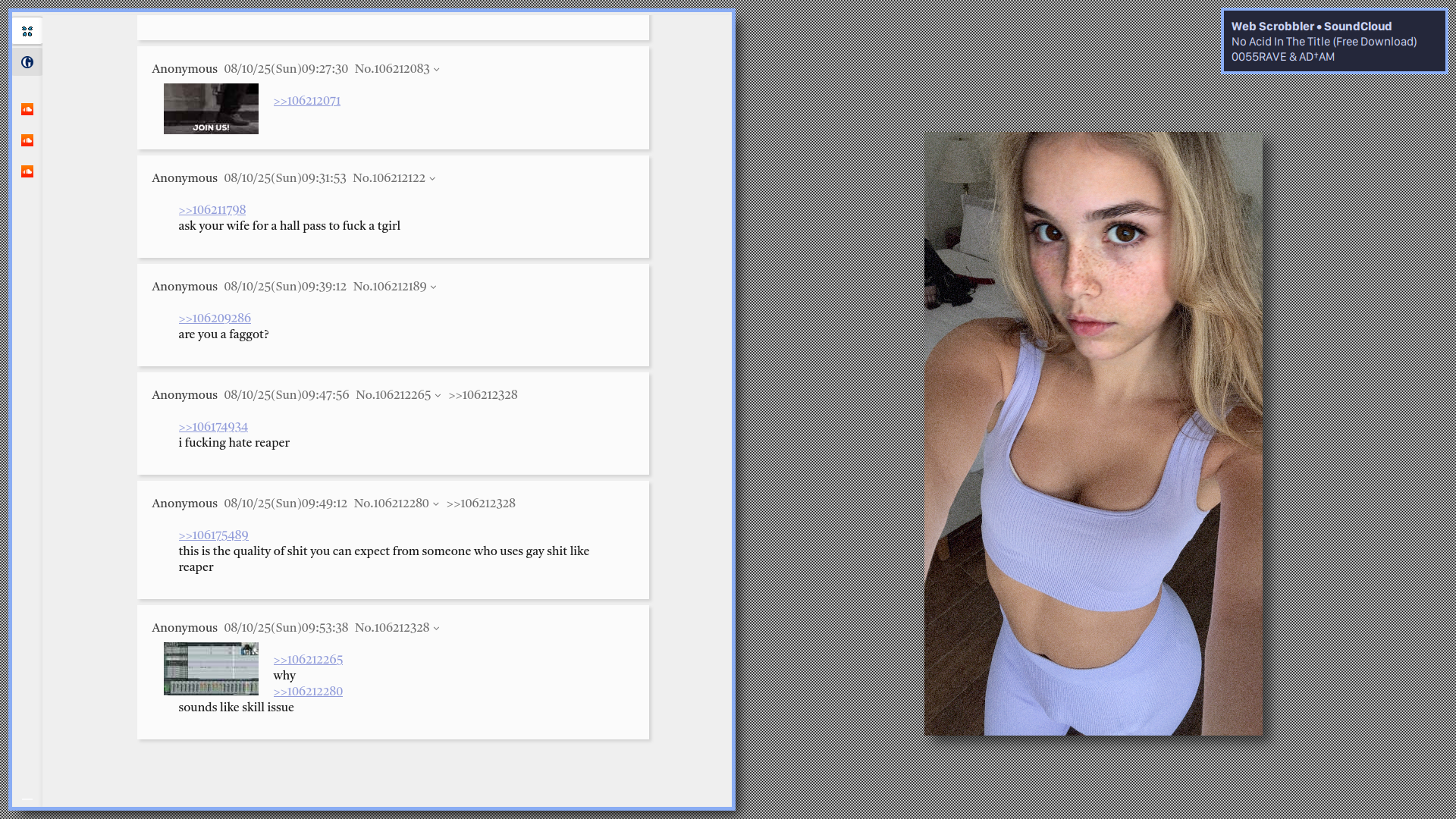Open post menu arrow for No.106212328
This screenshot has height=819, width=1456.
click(436, 628)
